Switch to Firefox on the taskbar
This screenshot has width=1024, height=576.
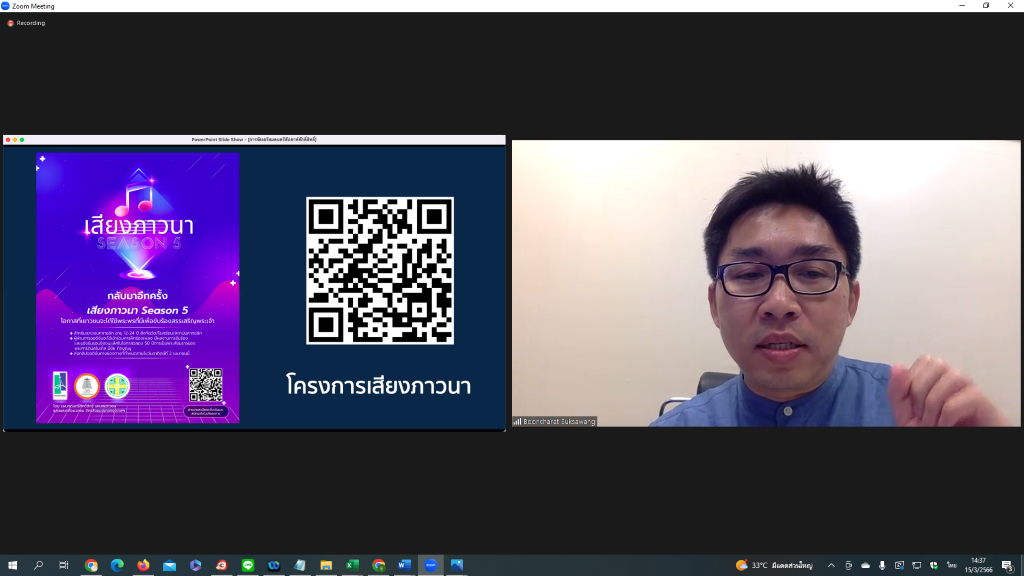[x=144, y=566]
